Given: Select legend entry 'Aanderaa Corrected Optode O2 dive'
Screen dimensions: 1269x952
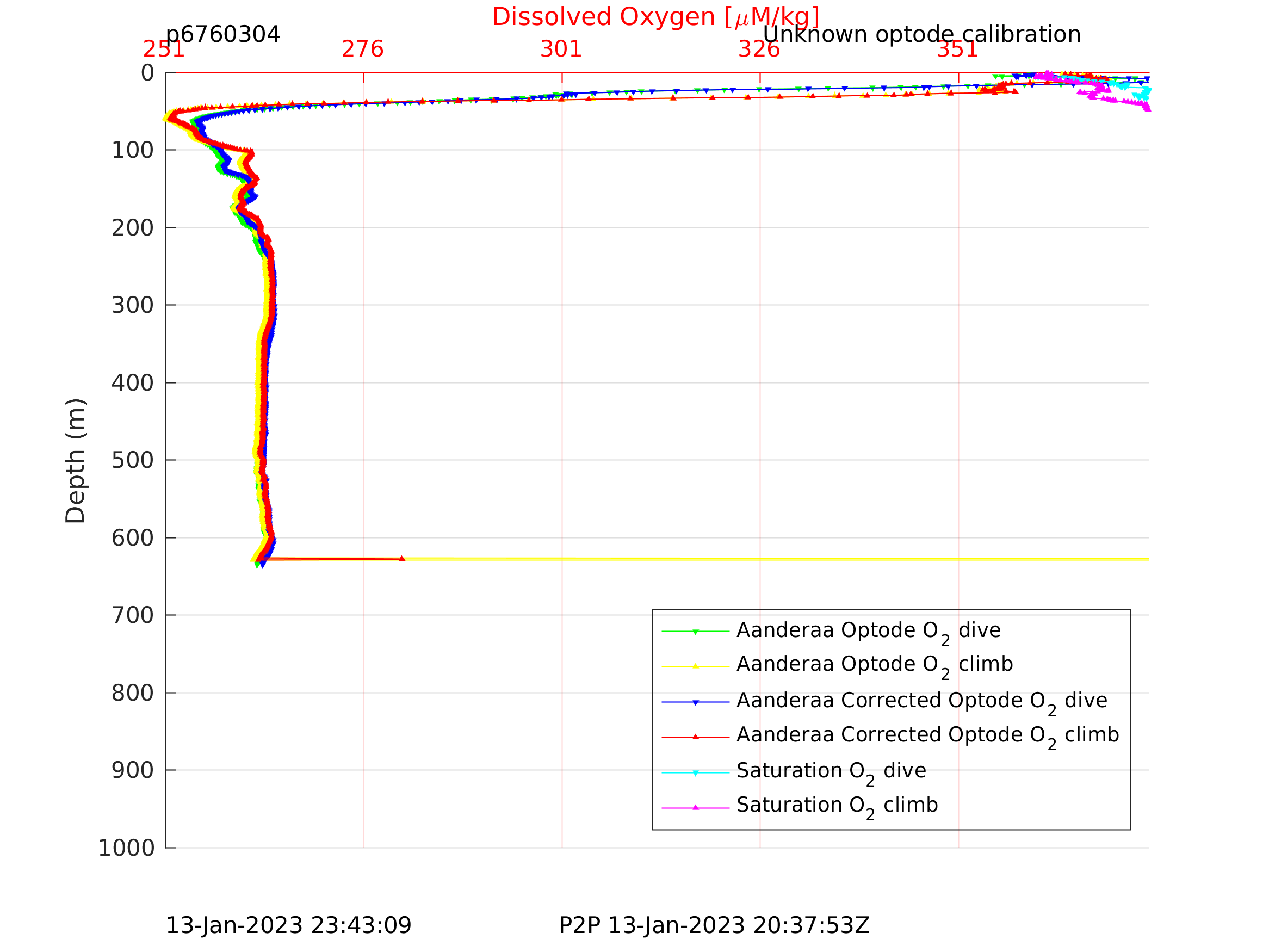Looking at the screenshot, I should (921, 703).
